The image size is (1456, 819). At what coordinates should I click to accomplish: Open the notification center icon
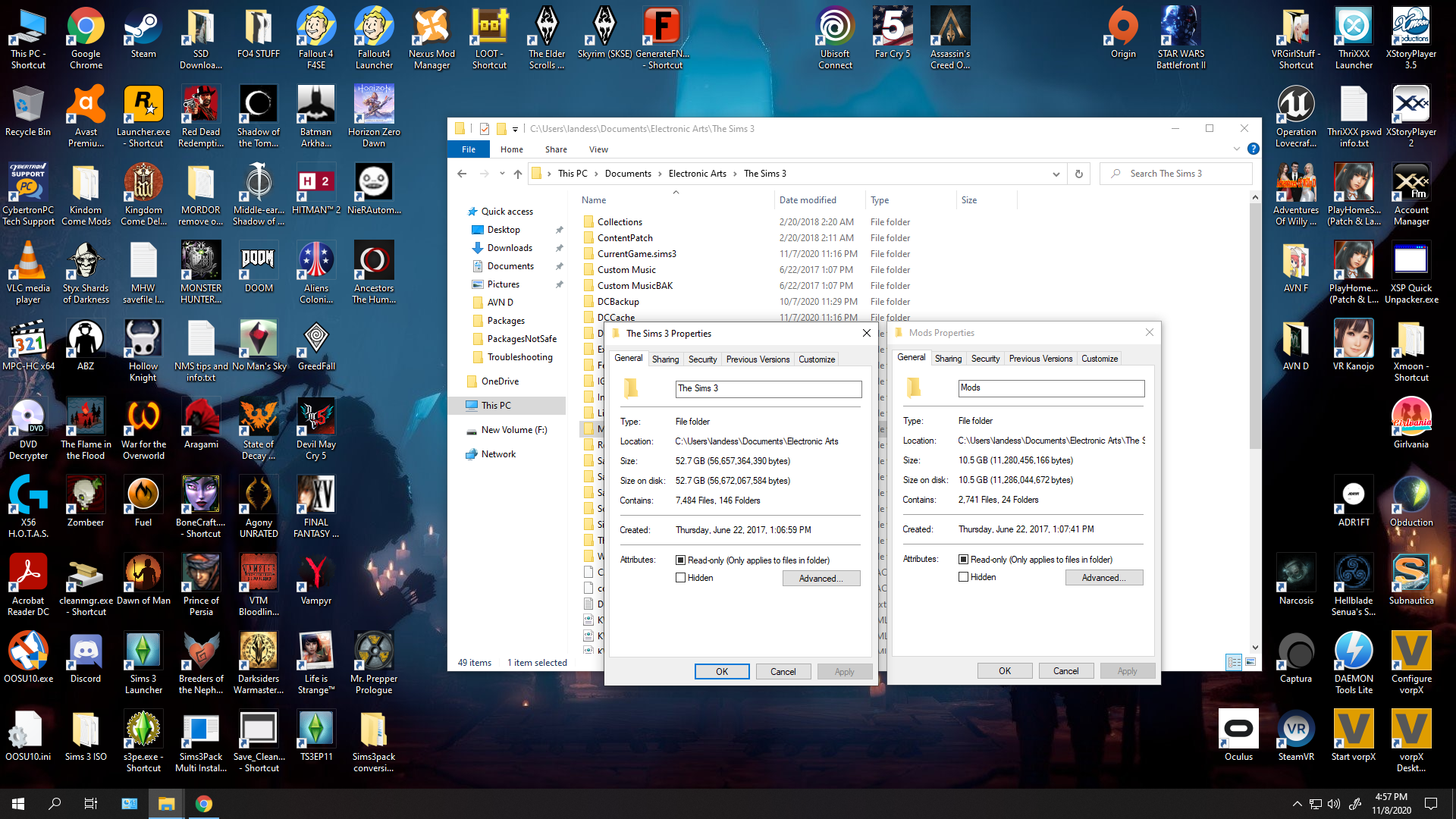coord(1431,804)
